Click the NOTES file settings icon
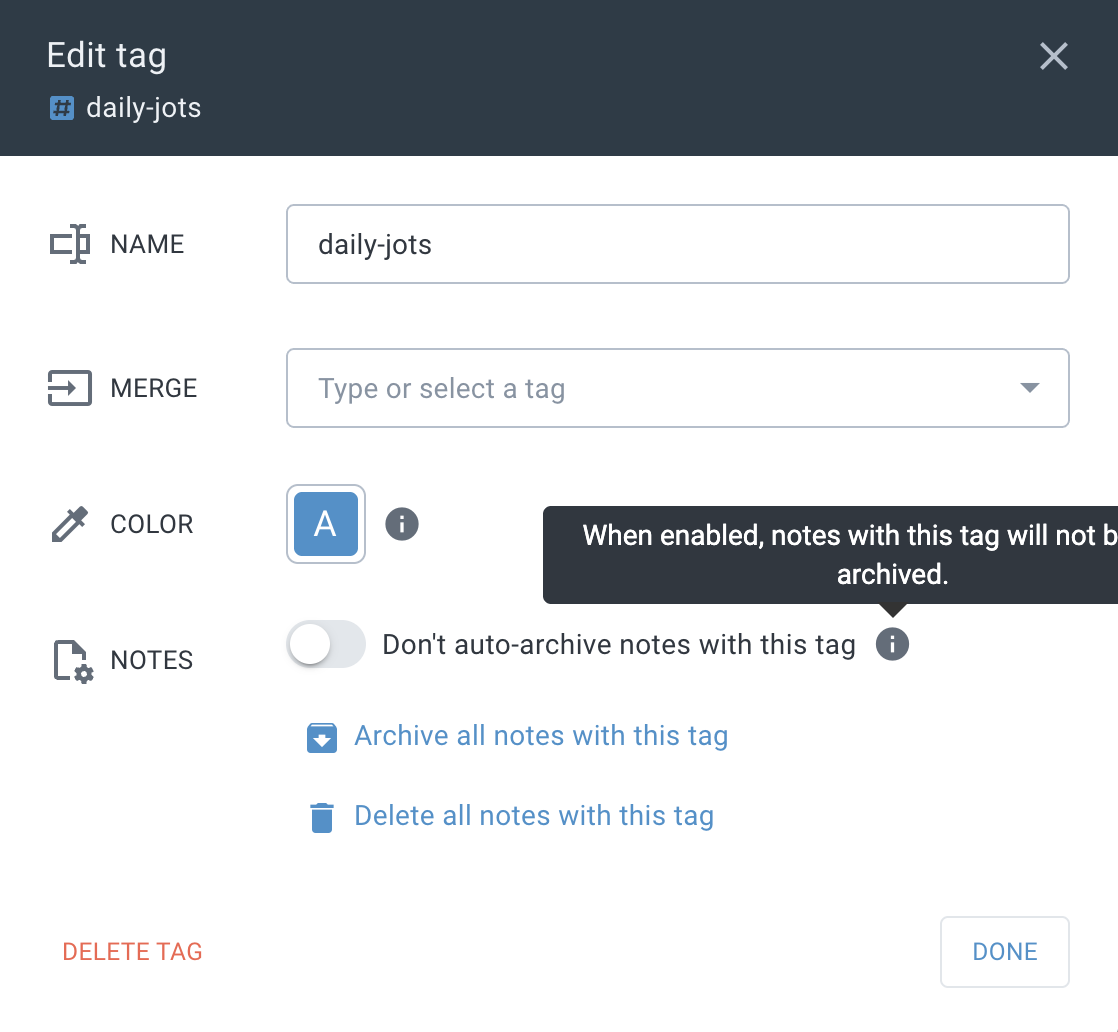Screen dimensions: 1118x1032 coord(72,661)
